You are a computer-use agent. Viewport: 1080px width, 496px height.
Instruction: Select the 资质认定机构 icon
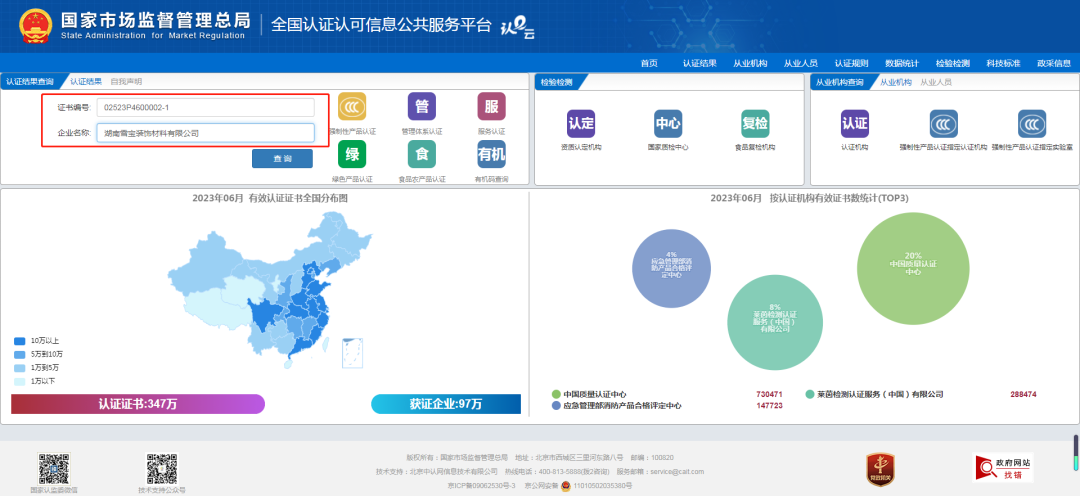pos(581,124)
